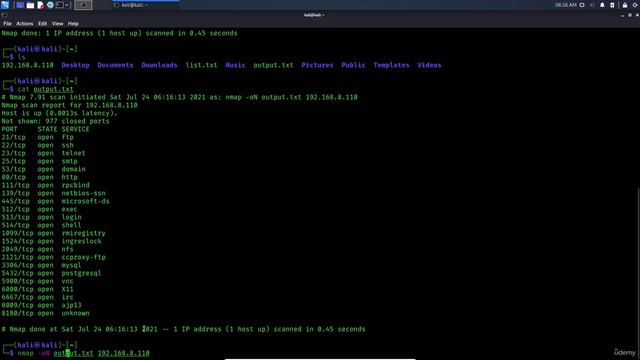640x360 pixels.
Task: Click the Desktop directory name
Action: pyautogui.click(x=76, y=65)
